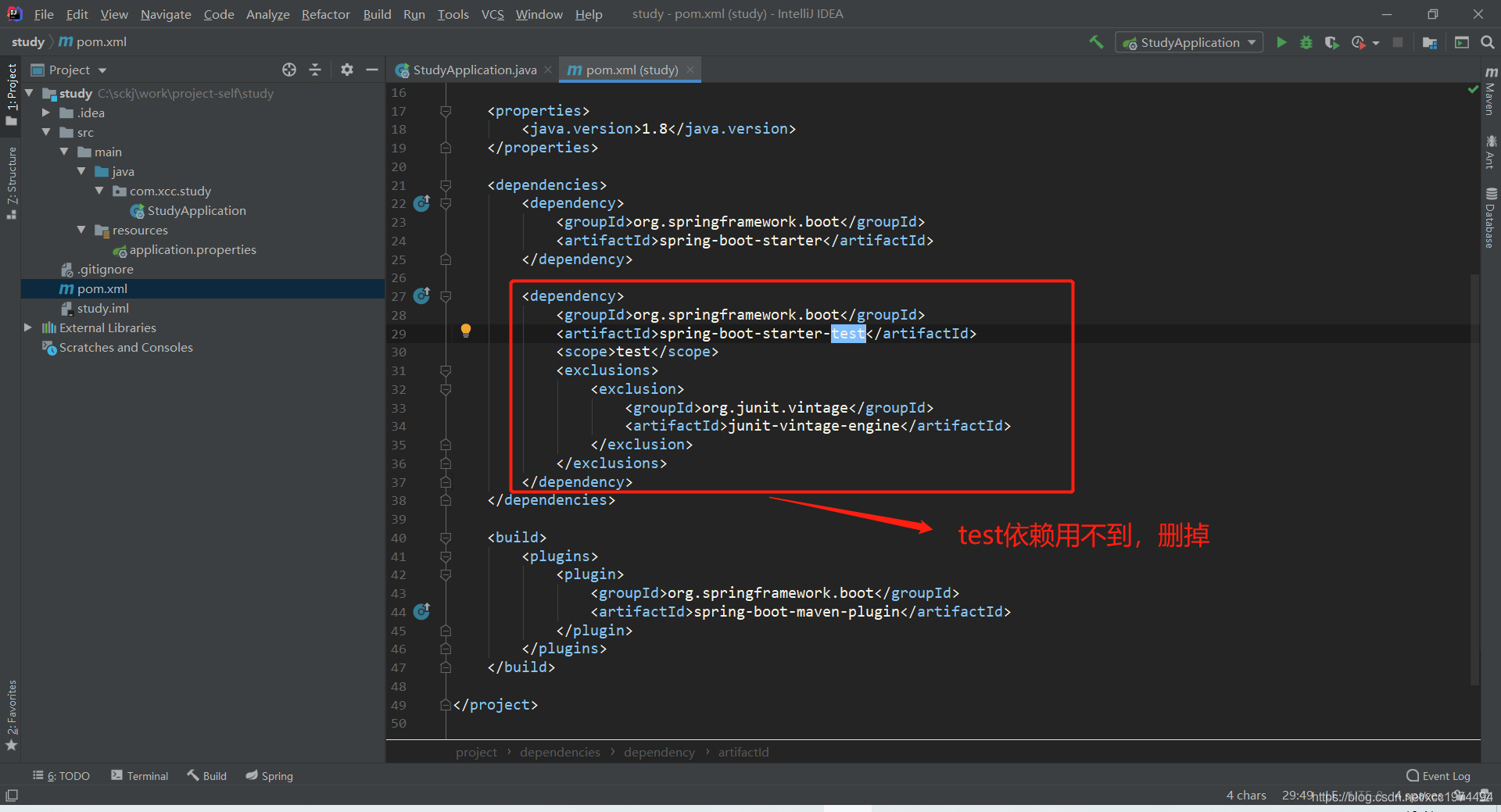Open the Favorites tool window stripe
This screenshot has width=1501, height=812.
coord(11,715)
